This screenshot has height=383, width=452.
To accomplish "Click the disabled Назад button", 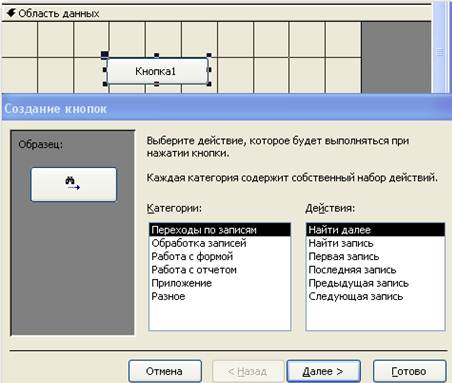I will pos(248,371).
